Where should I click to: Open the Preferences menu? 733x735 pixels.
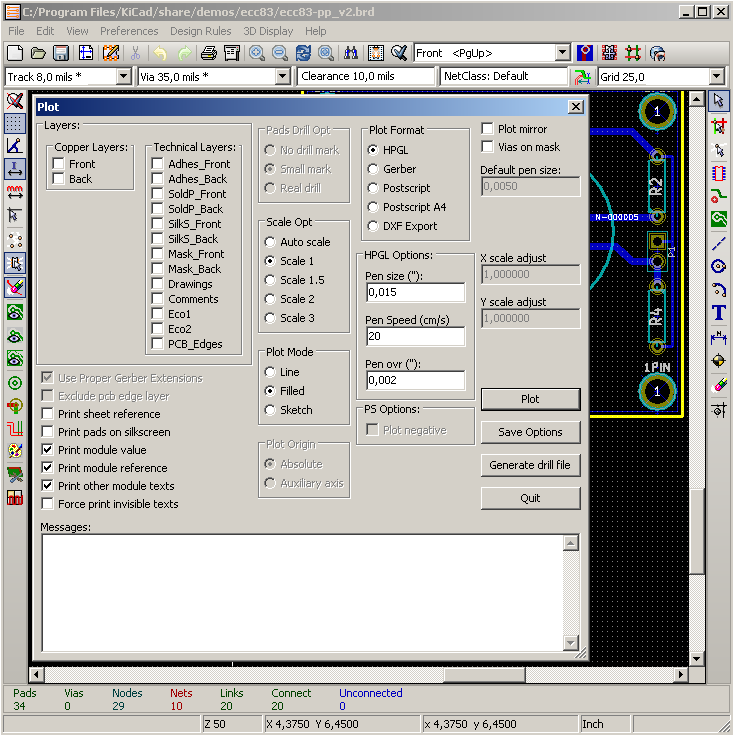click(x=129, y=31)
